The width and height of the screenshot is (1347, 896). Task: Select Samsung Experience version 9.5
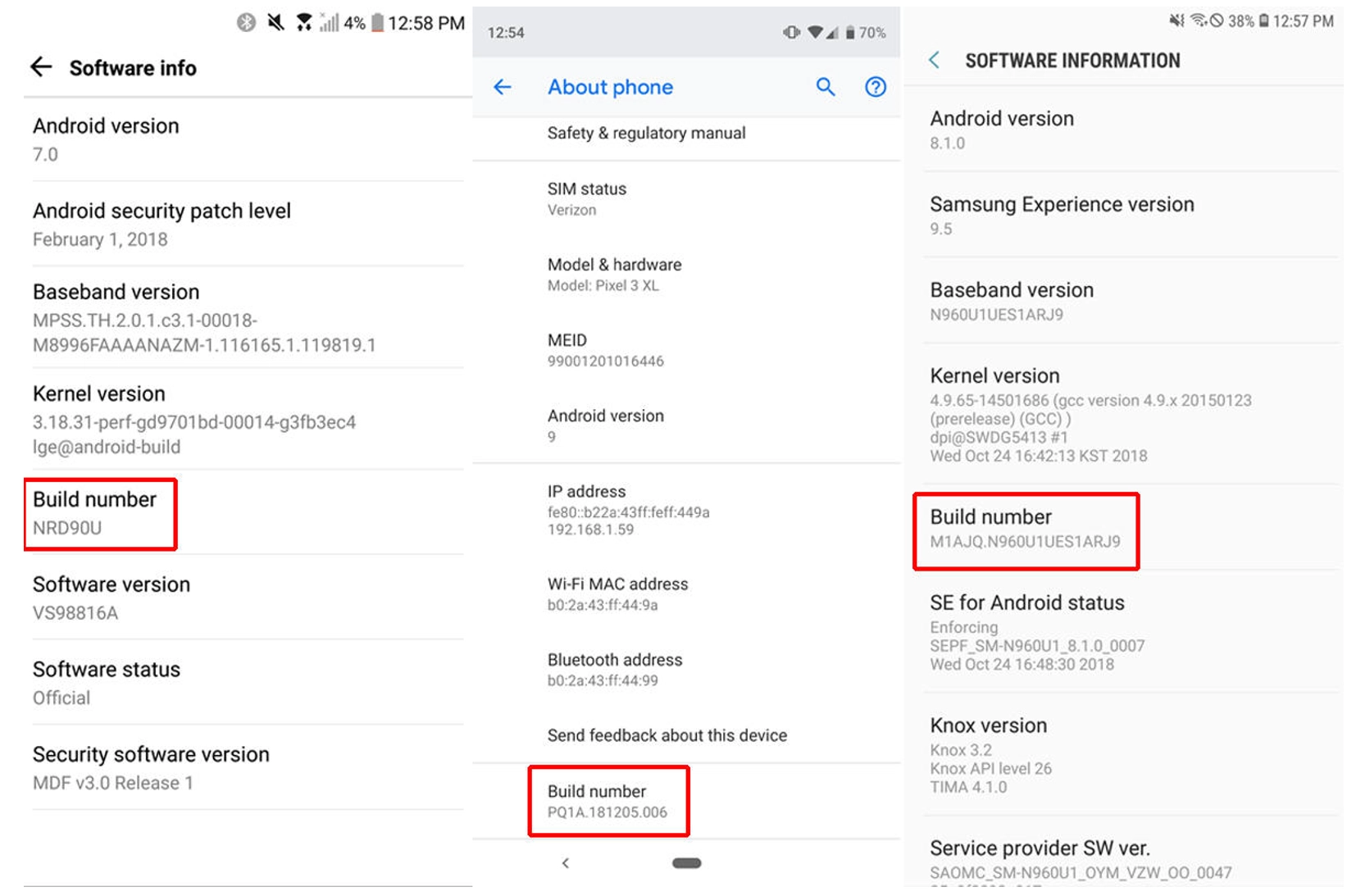coord(1062,215)
